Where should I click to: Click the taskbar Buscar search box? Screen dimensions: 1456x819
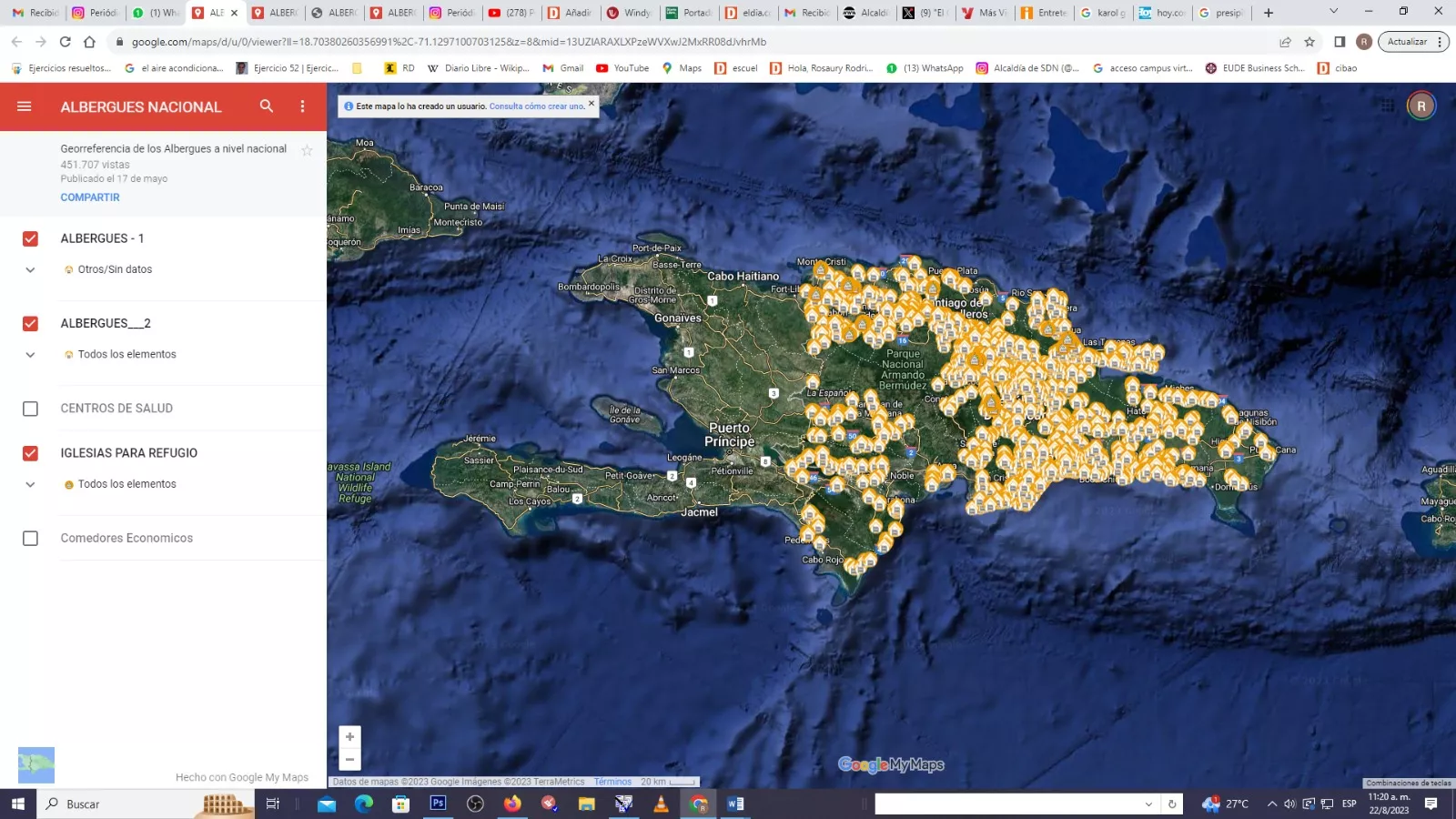tap(146, 804)
